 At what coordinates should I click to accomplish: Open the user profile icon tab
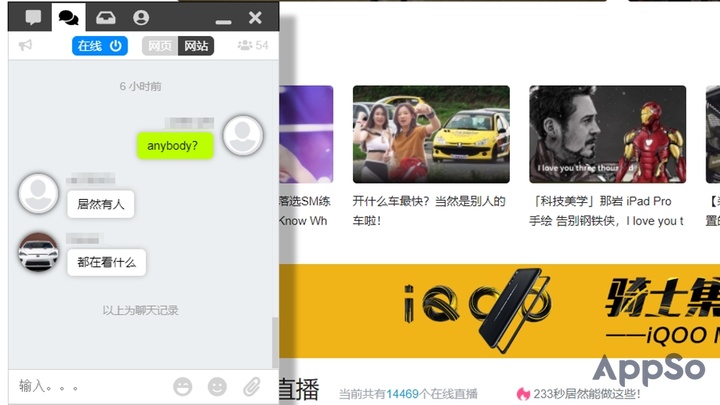click(141, 17)
